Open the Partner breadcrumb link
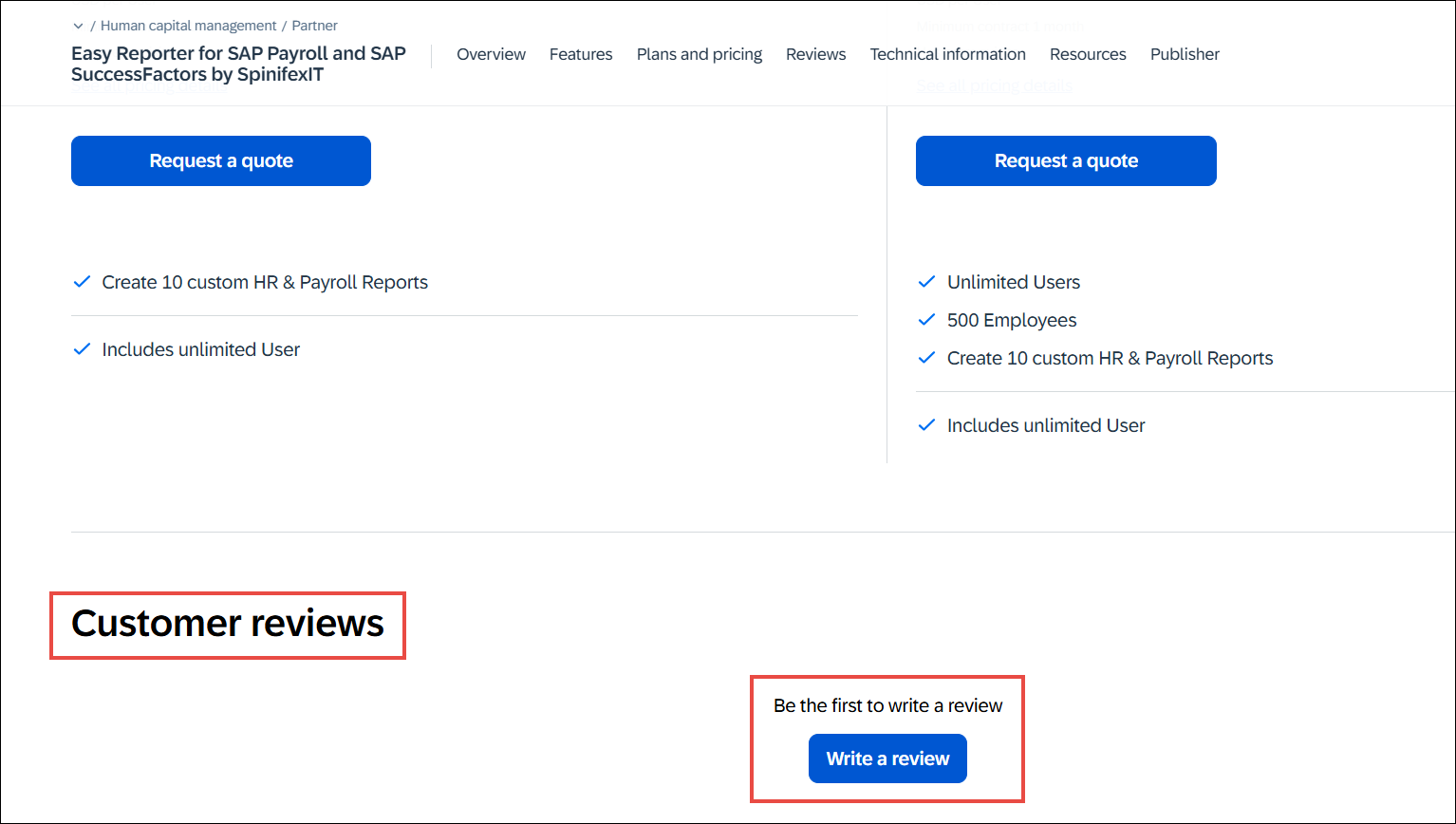1456x824 pixels. [x=314, y=26]
